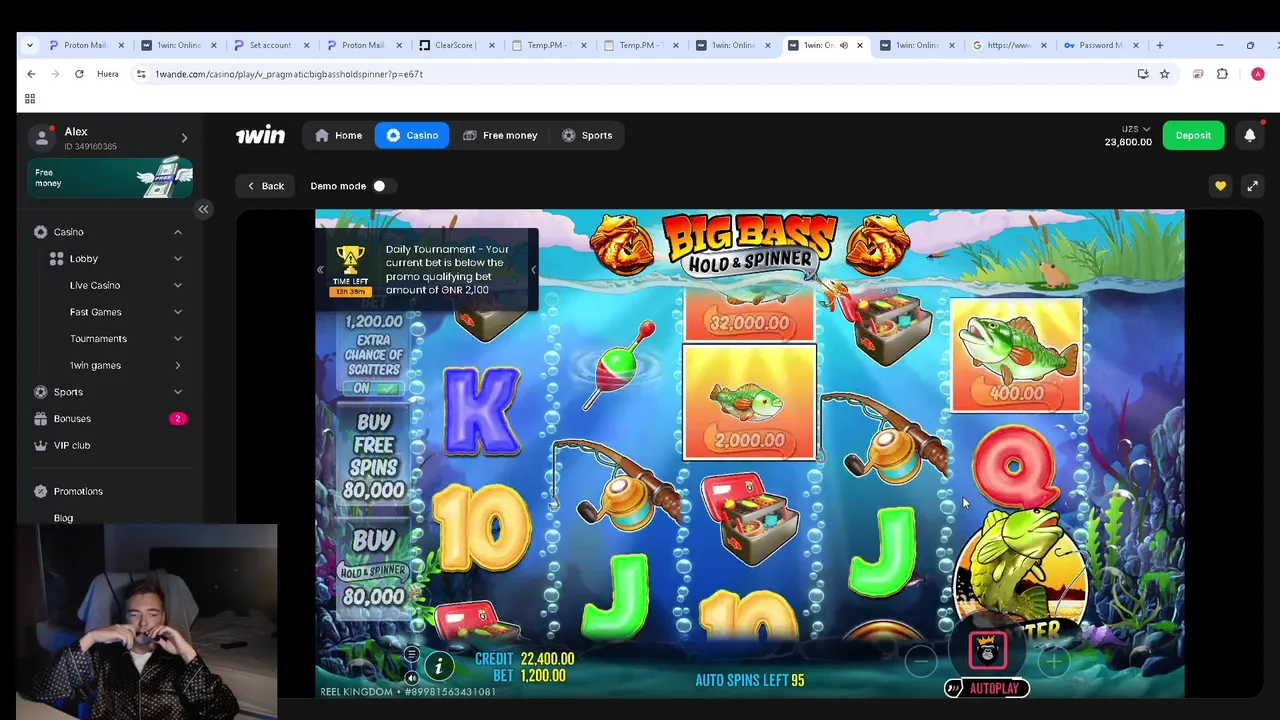Click the green Deposit button
The image size is (1280, 720).
(x=1193, y=135)
